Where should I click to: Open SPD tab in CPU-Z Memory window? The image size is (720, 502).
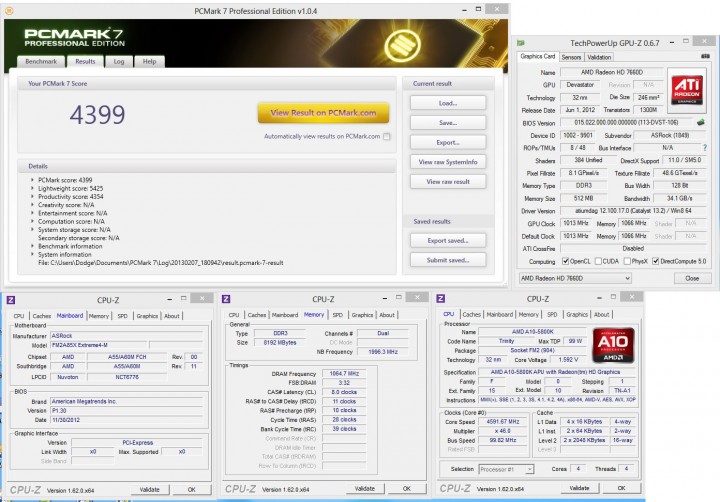338,315
